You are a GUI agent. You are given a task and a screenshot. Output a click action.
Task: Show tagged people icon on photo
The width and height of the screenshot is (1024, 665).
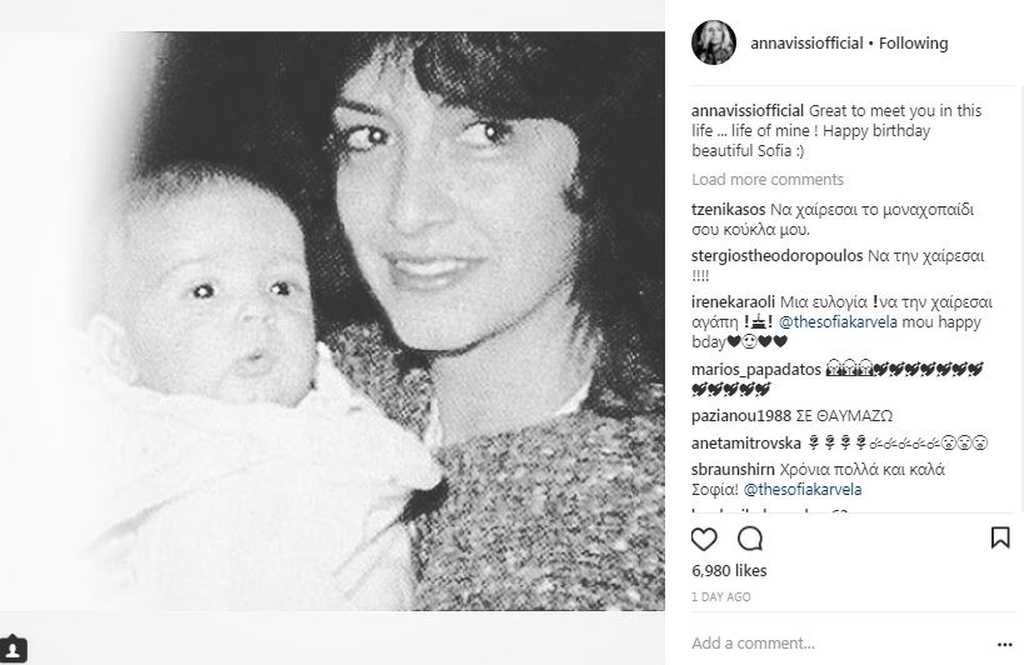pos(12,649)
